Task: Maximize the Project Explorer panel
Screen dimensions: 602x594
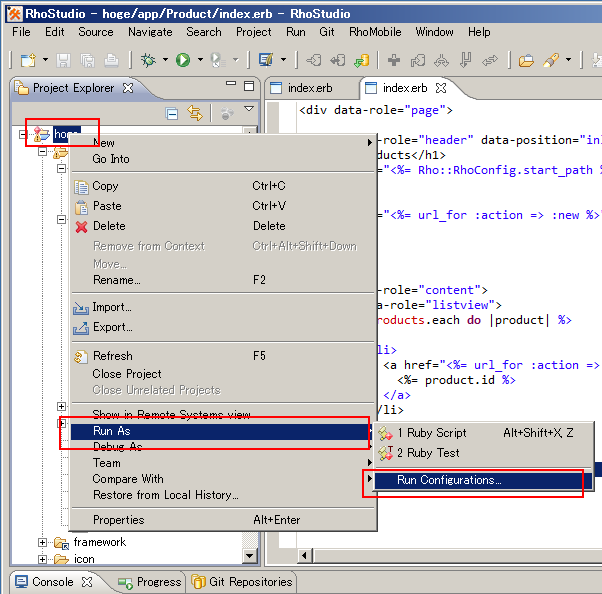Action: tap(249, 86)
